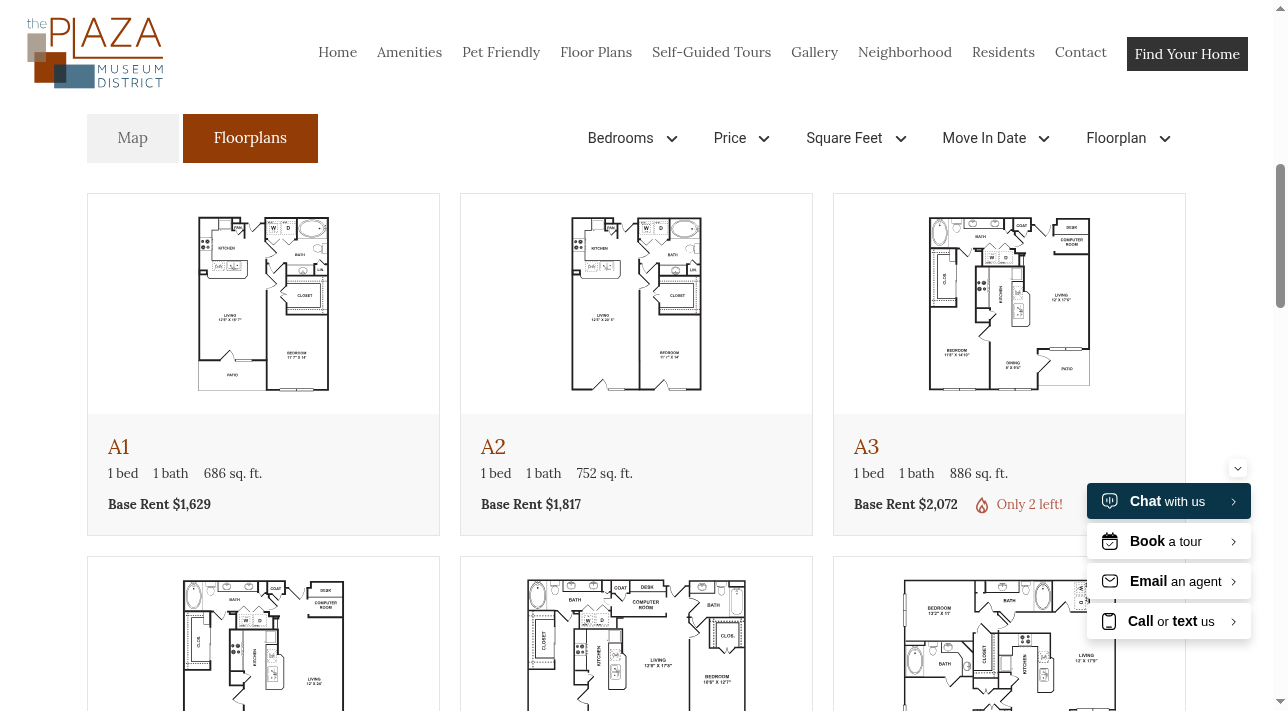The width and height of the screenshot is (1288, 711).
Task: Click the page vertical scrollbar thumb
Action: click(1280, 236)
